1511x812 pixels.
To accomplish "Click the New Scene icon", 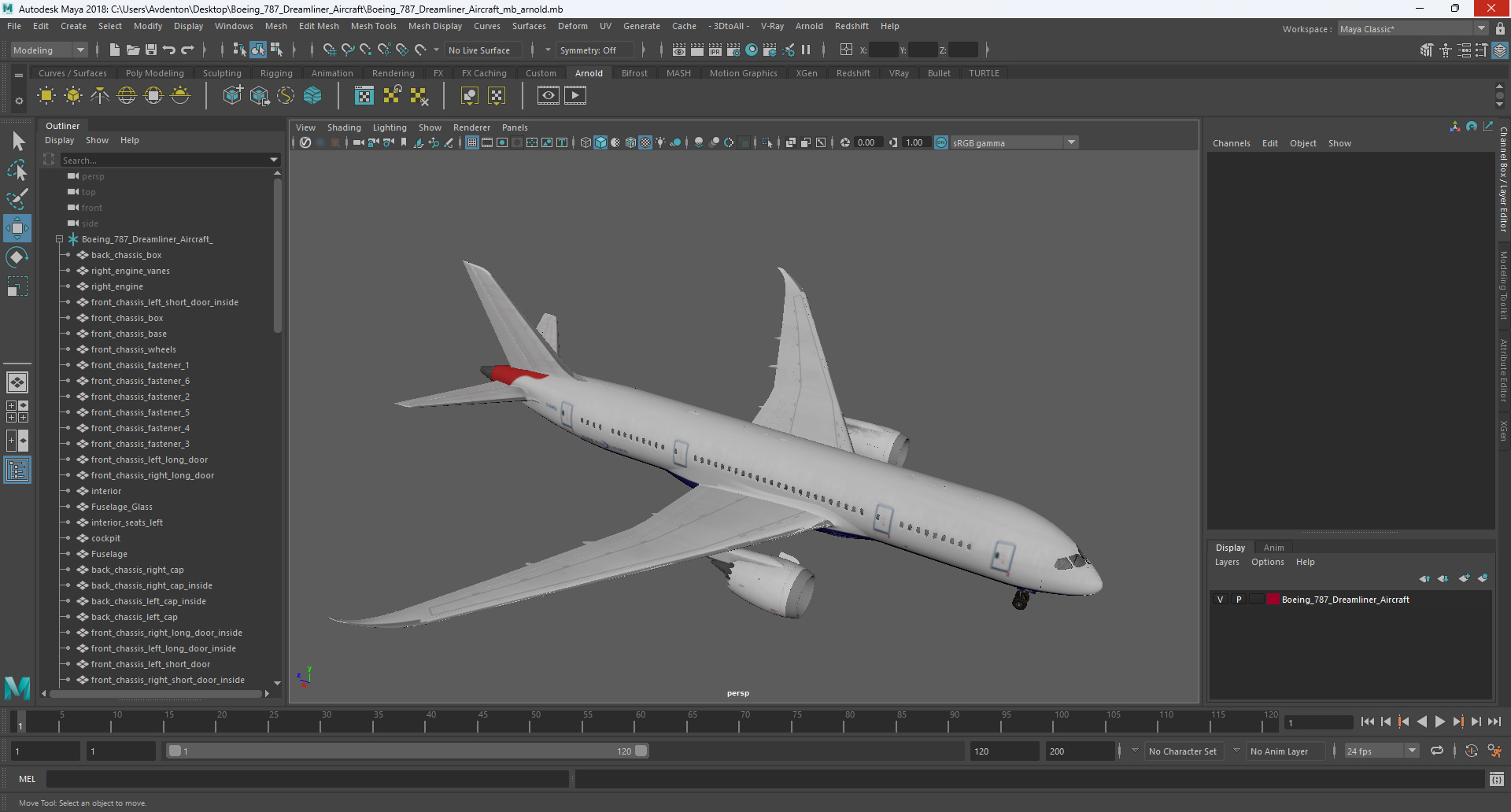I will [x=115, y=50].
